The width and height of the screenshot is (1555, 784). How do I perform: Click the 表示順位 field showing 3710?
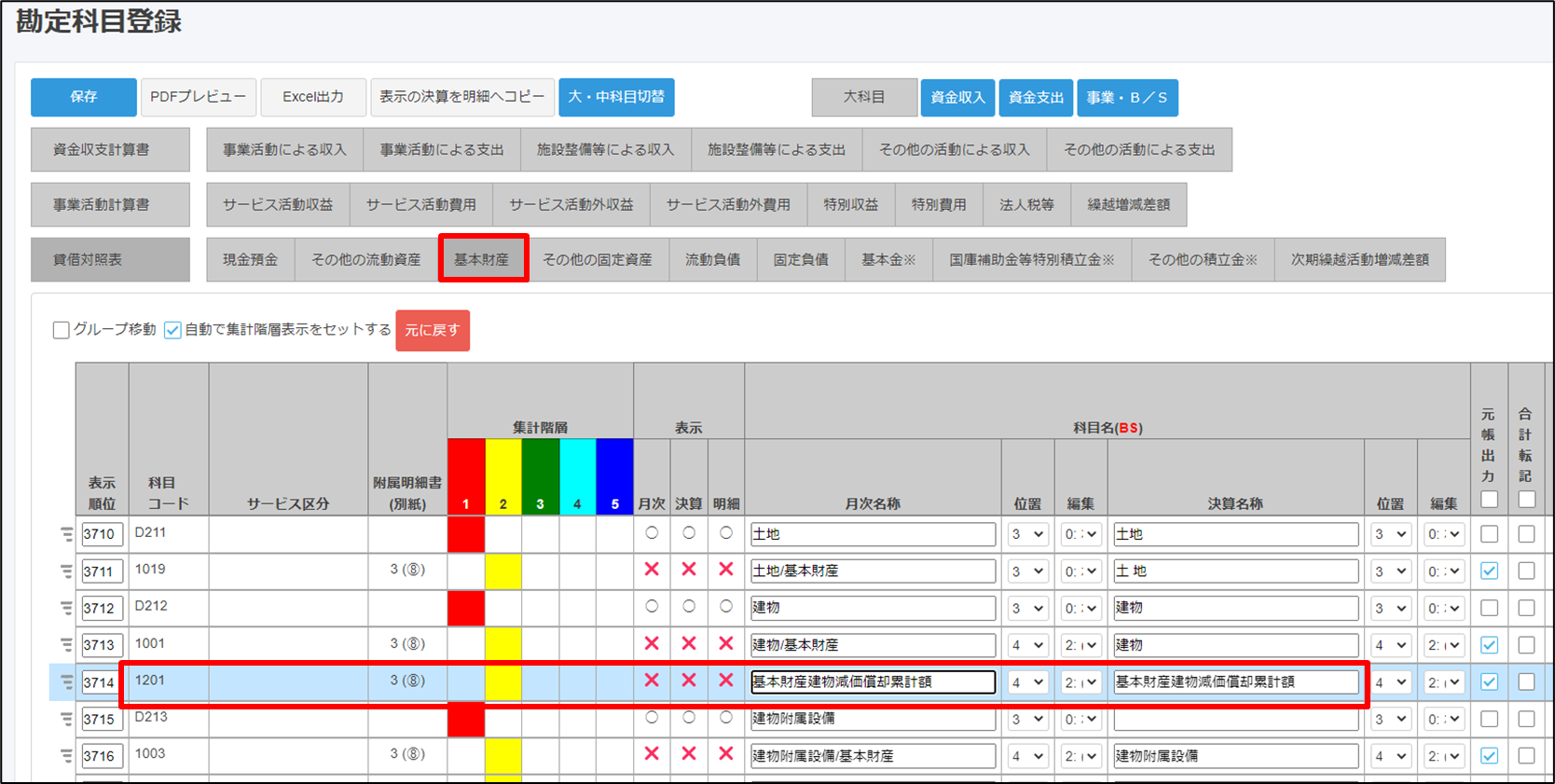point(103,534)
